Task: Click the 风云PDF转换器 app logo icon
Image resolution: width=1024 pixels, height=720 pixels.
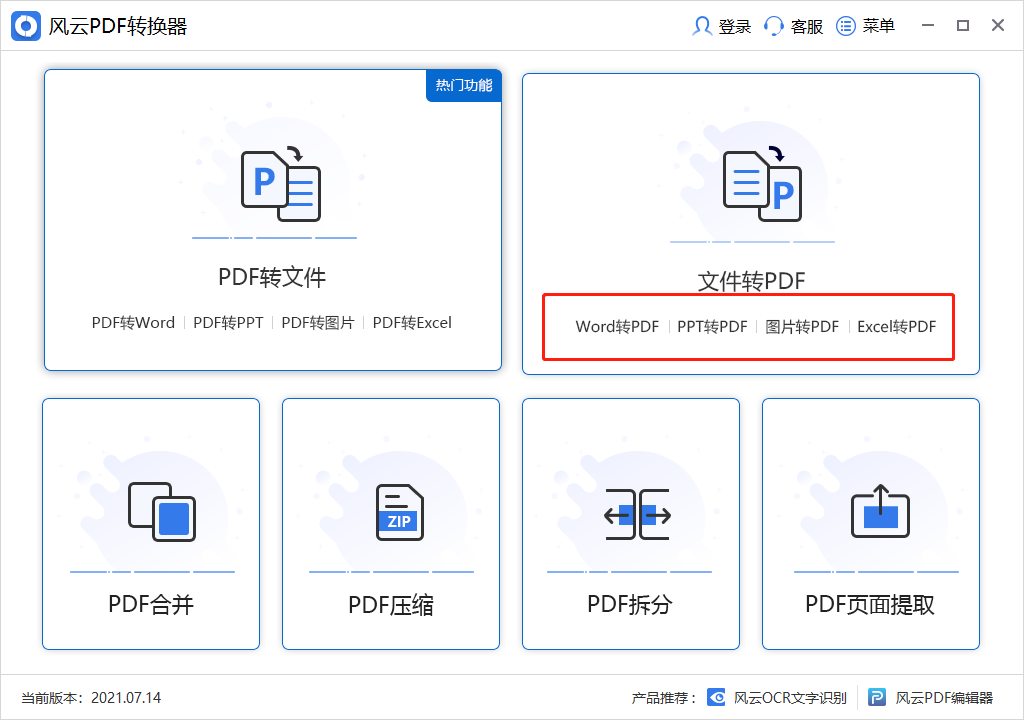Action: click(26, 26)
